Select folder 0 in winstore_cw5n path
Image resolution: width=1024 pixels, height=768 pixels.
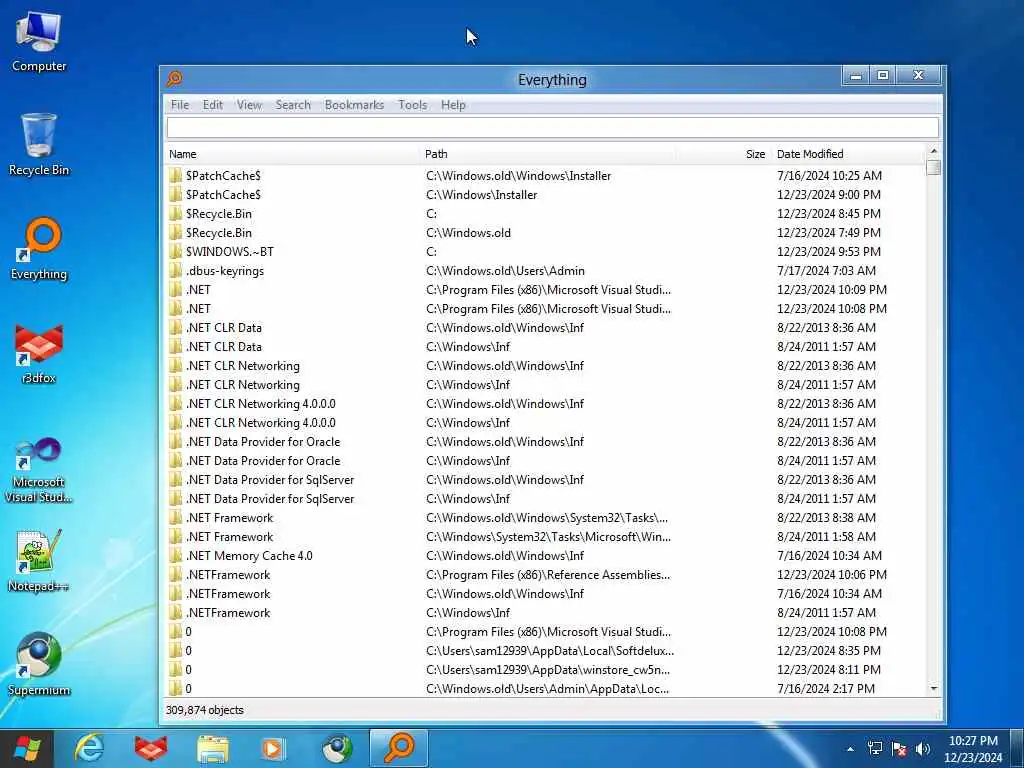click(x=546, y=669)
